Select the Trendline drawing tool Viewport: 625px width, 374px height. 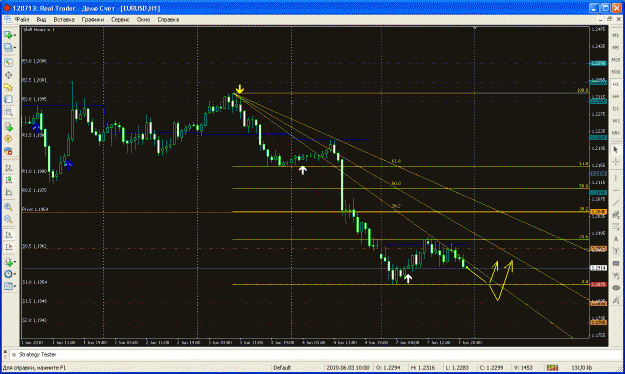pos(616,202)
